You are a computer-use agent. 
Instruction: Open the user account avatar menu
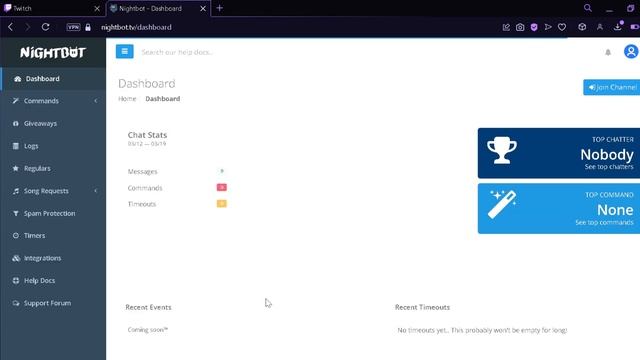click(x=631, y=51)
